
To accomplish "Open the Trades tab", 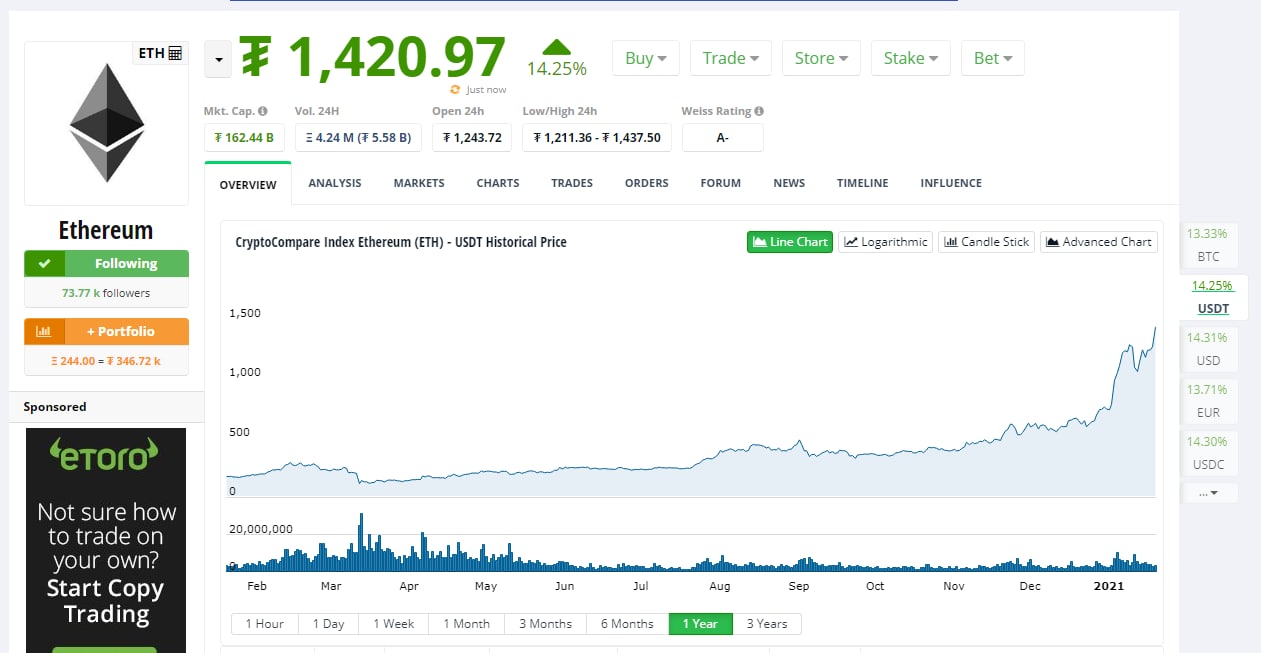I will [572, 183].
